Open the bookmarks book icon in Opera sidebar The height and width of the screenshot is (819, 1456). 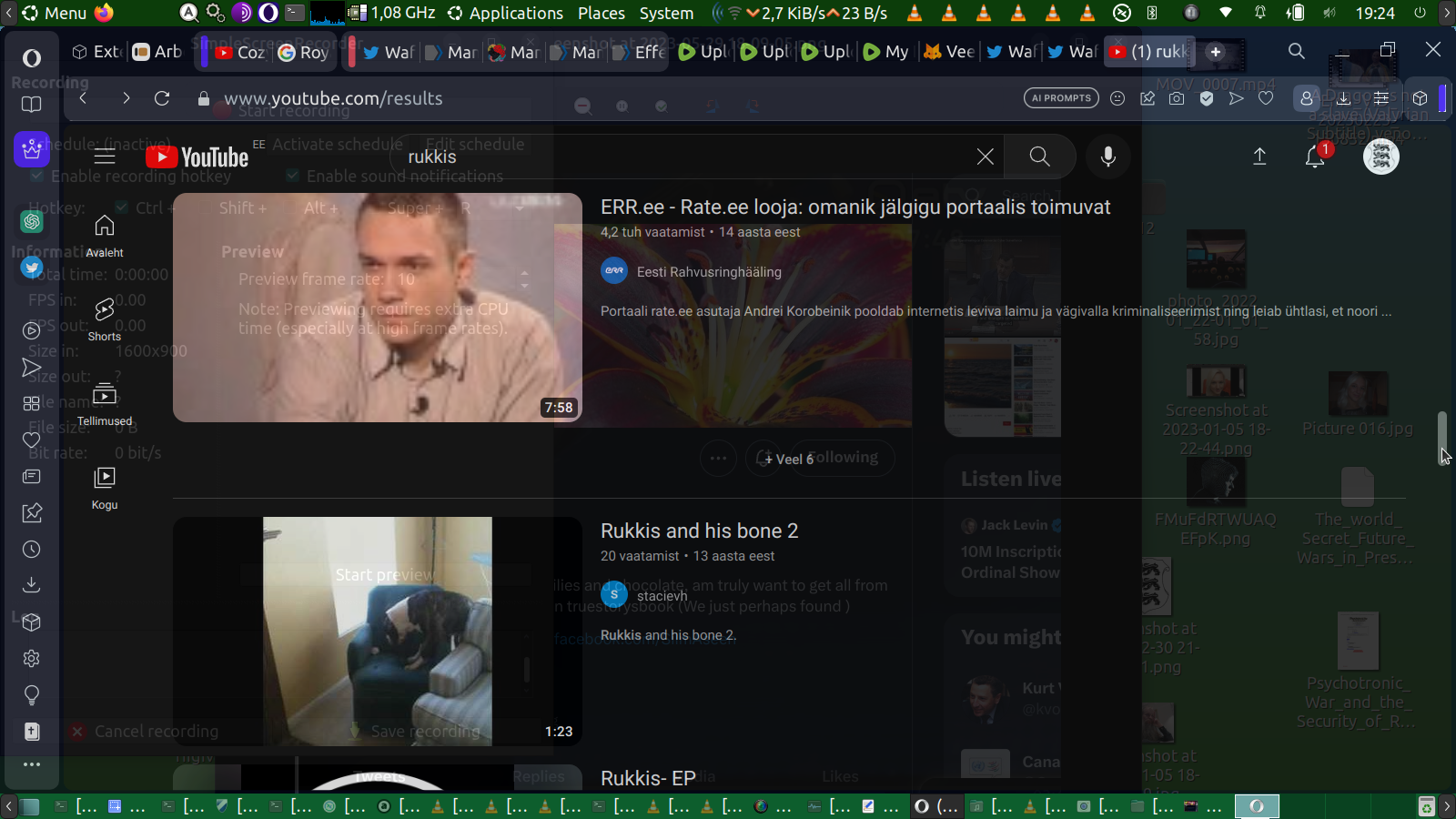32,105
